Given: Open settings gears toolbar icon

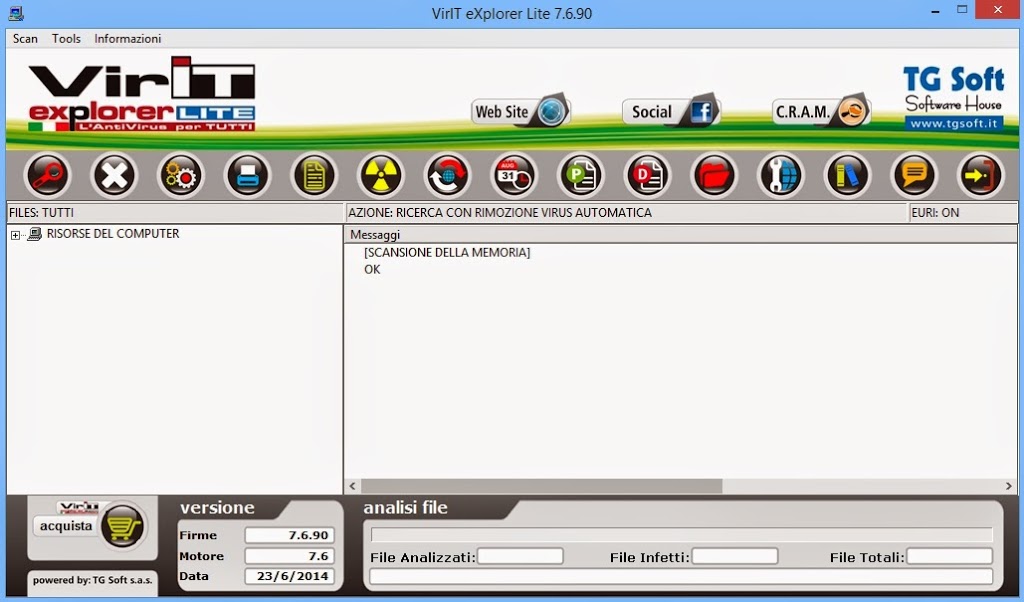Looking at the screenshot, I should (181, 175).
